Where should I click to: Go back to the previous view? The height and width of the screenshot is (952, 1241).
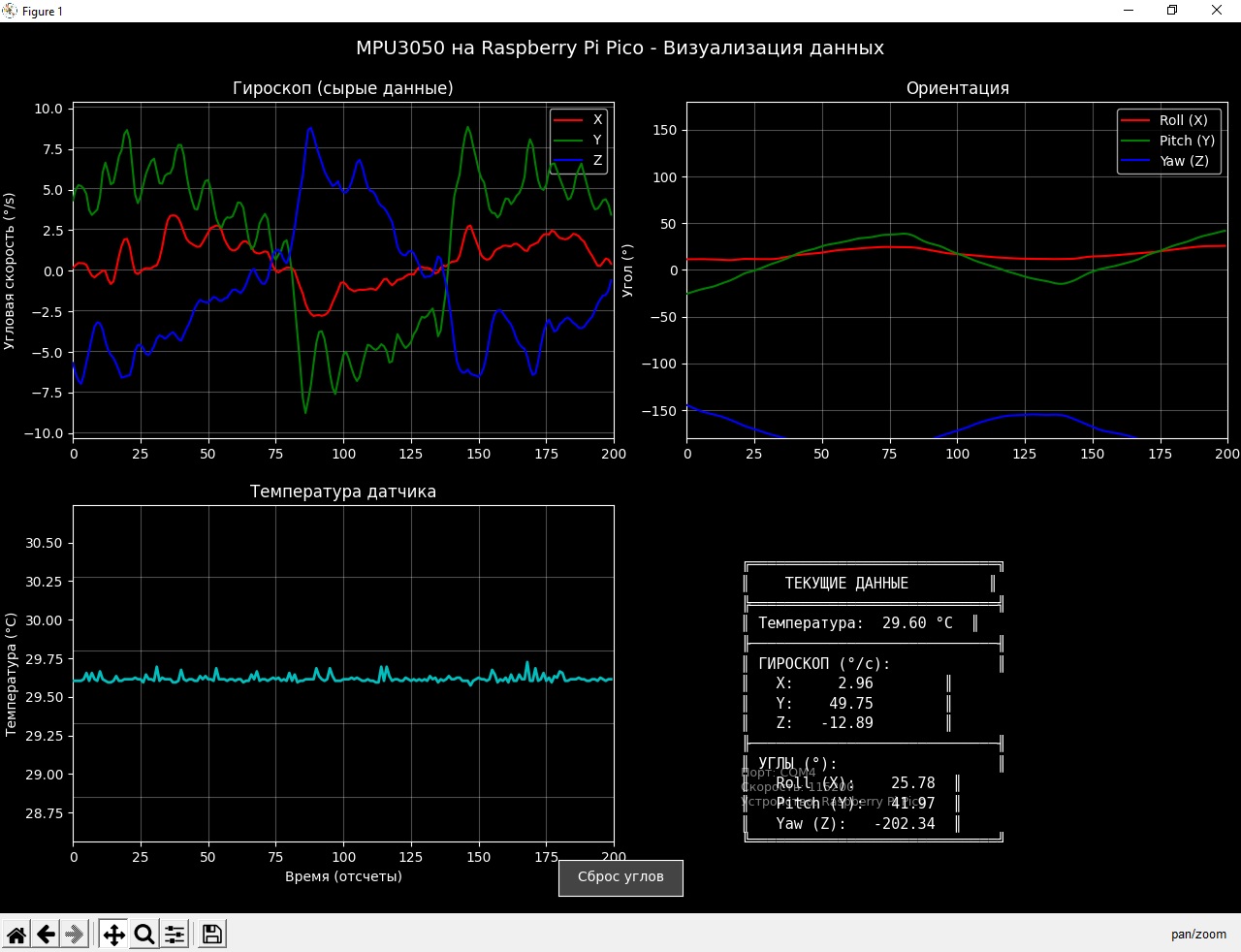click(x=46, y=935)
